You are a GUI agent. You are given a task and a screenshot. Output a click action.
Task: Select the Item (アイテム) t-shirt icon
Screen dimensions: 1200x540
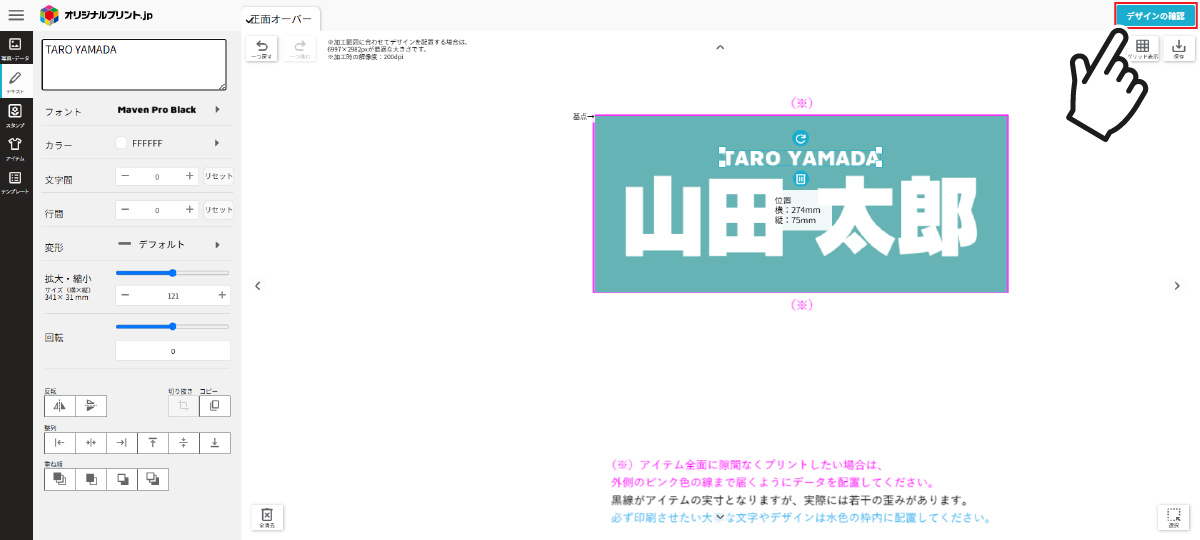point(15,148)
